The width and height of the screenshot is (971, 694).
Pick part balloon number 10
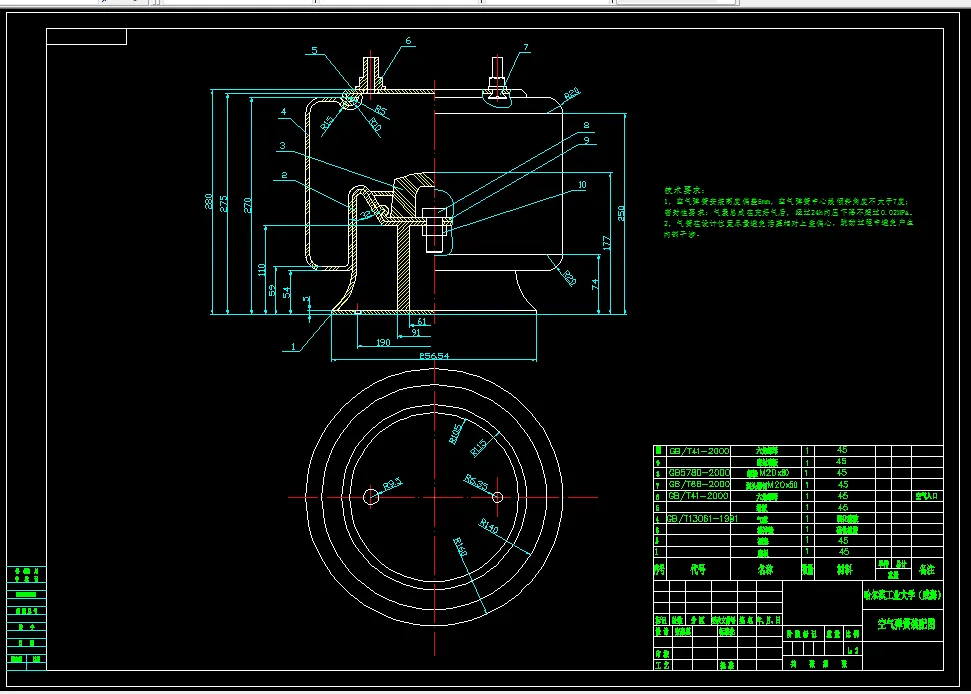(582, 184)
